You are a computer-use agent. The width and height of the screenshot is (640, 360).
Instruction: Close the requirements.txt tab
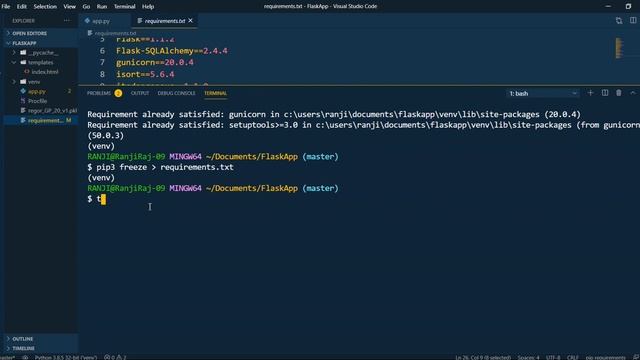coord(191,21)
